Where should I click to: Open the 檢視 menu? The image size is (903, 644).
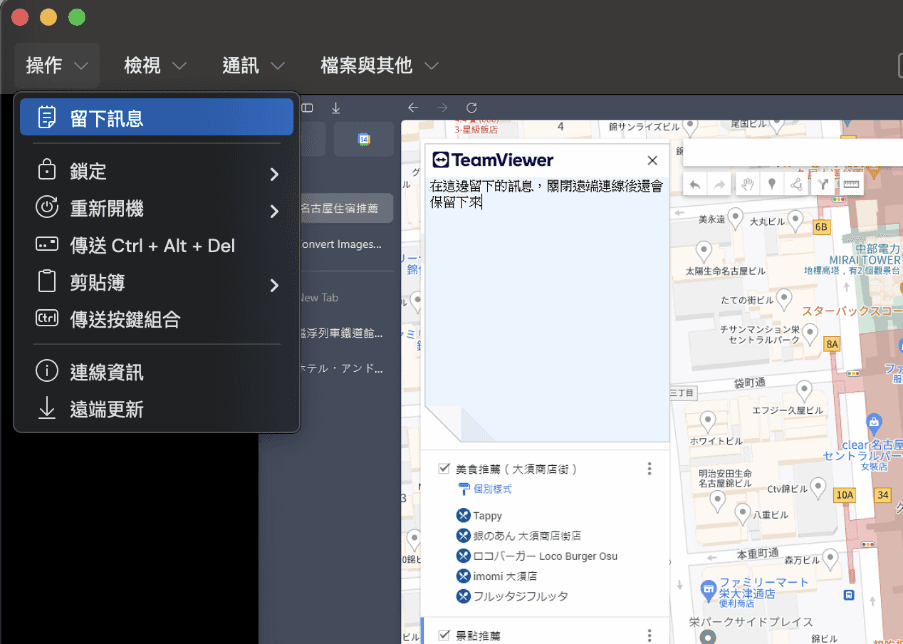[x=155, y=66]
